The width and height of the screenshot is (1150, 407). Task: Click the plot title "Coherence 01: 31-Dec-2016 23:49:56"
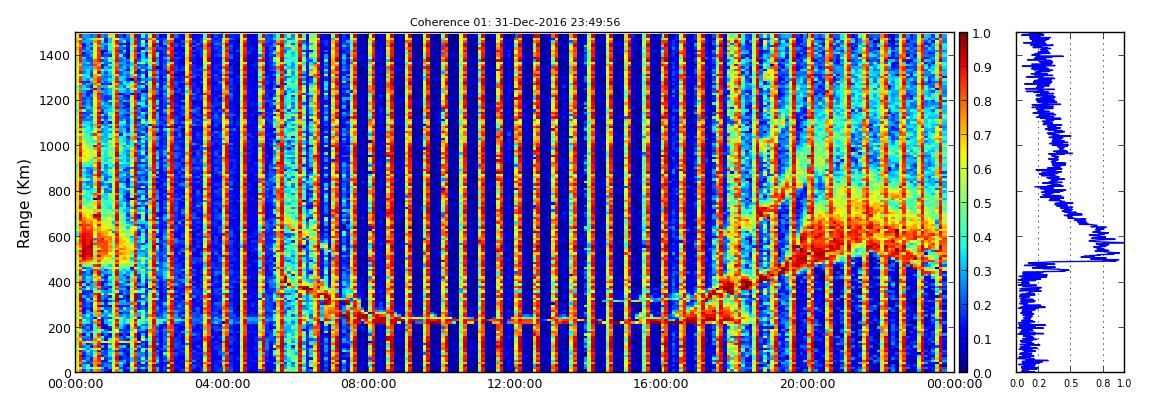pos(515,22)
